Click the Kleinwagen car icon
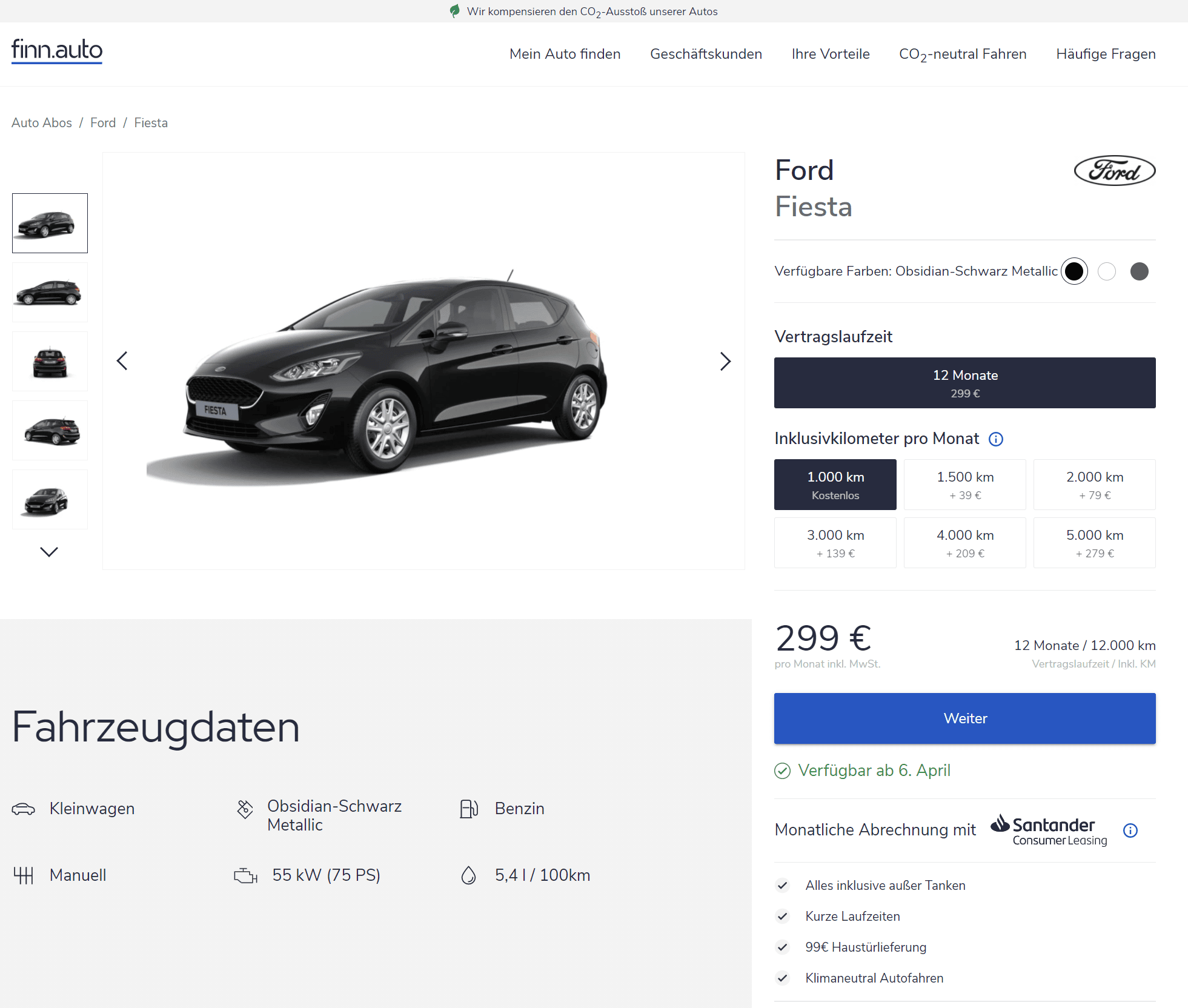The image size is (1188, 1008). [x=24, y=809]
